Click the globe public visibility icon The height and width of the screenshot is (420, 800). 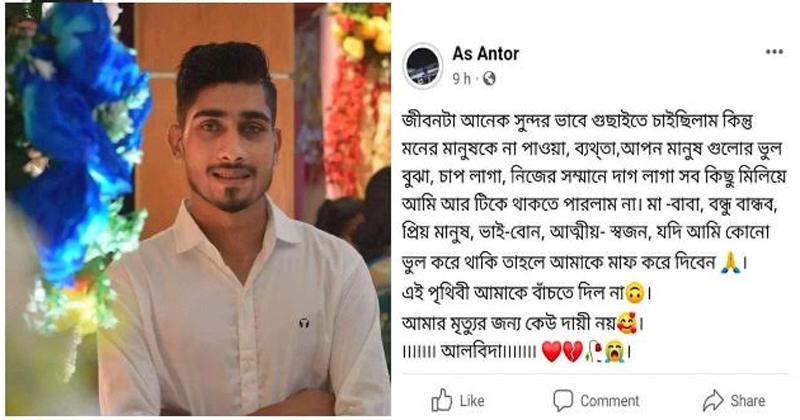[x=489, y=79]
